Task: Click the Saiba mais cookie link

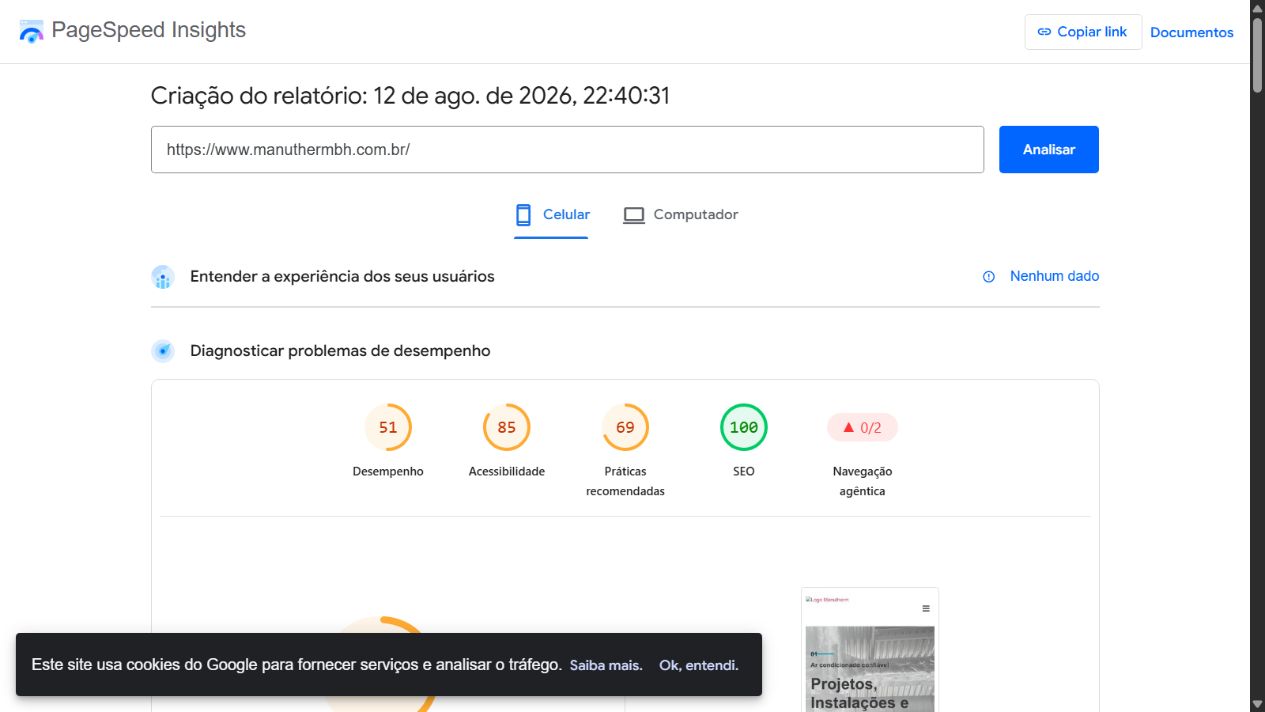Action: (x=606, y=665)
